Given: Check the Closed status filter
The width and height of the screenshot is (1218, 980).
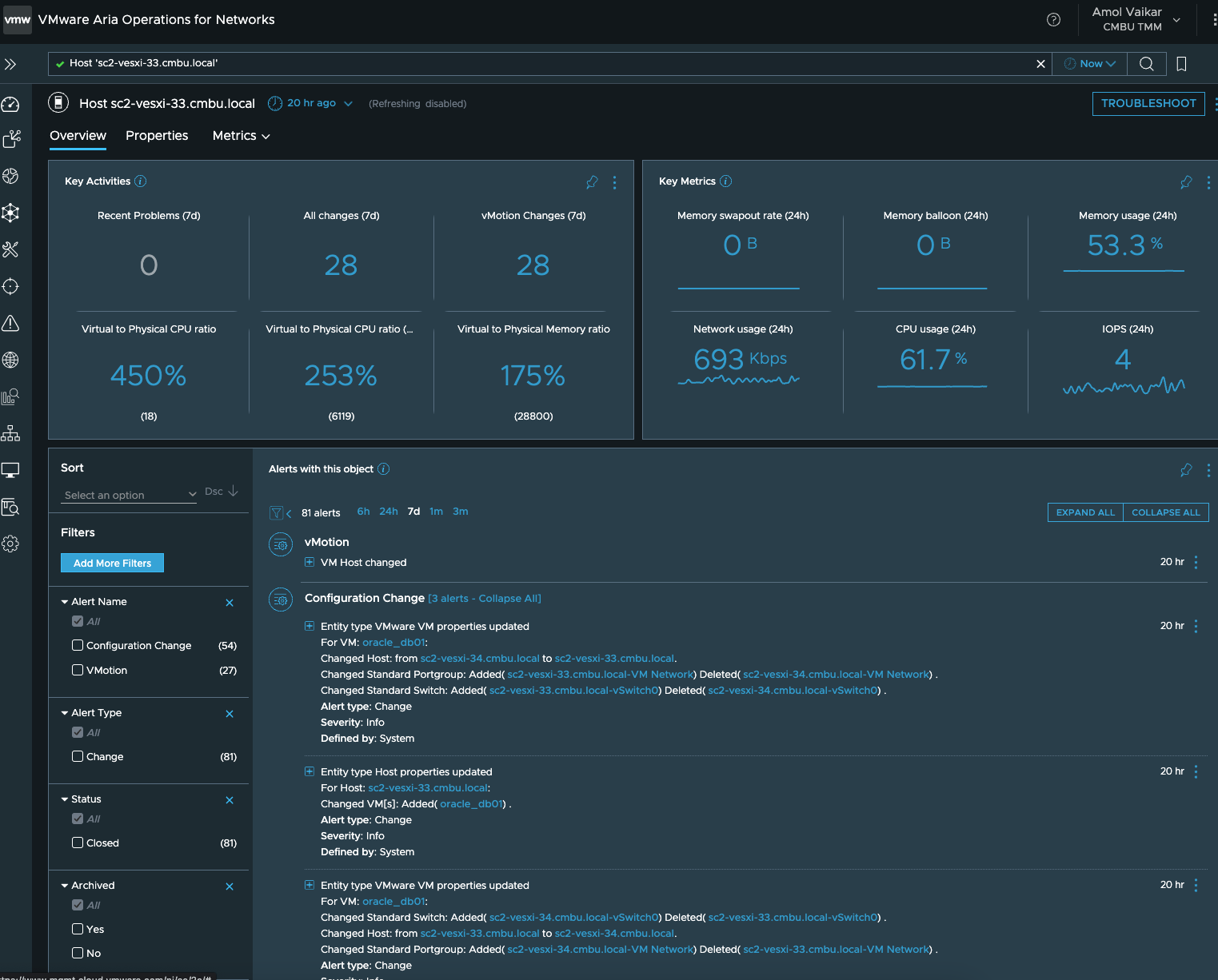Looking at the screenshot, I should point(78,843).
